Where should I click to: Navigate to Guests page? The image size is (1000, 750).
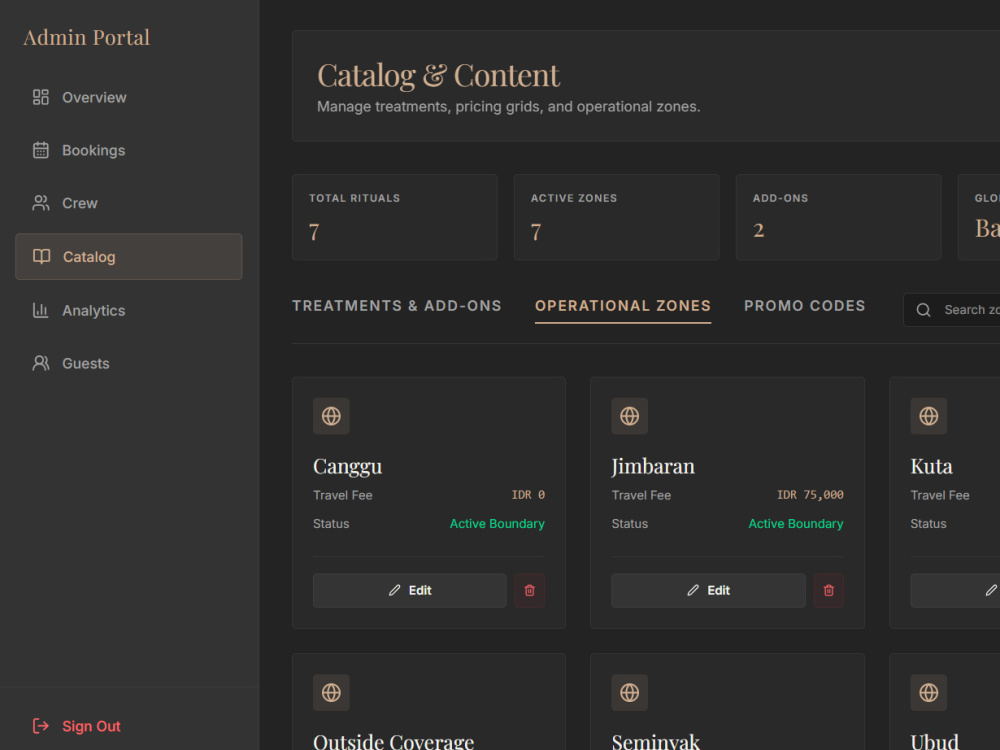(128, 364)
